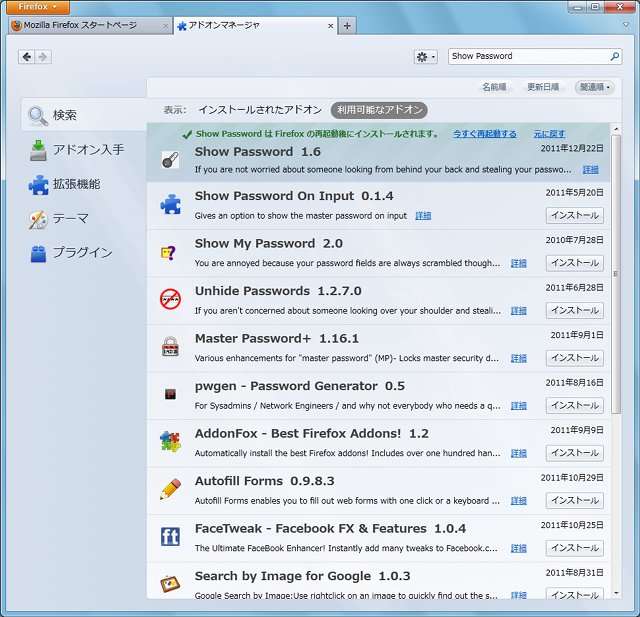Viewport: 640px width, 617px height.
Task: Click the back navigation arrow
Action: [27, 57]
